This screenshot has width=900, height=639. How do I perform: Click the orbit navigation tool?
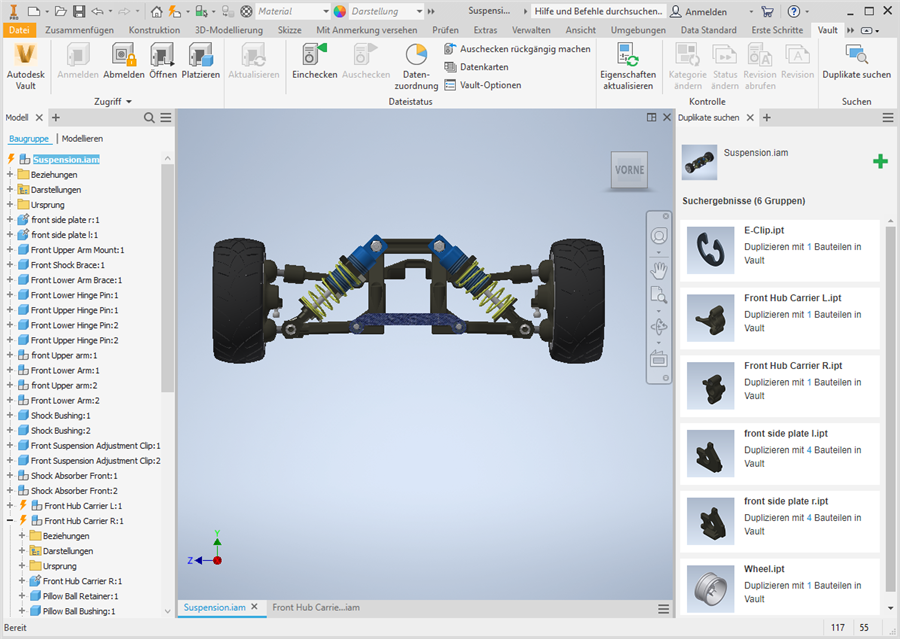pyautogui.click(x=659, y=327)
